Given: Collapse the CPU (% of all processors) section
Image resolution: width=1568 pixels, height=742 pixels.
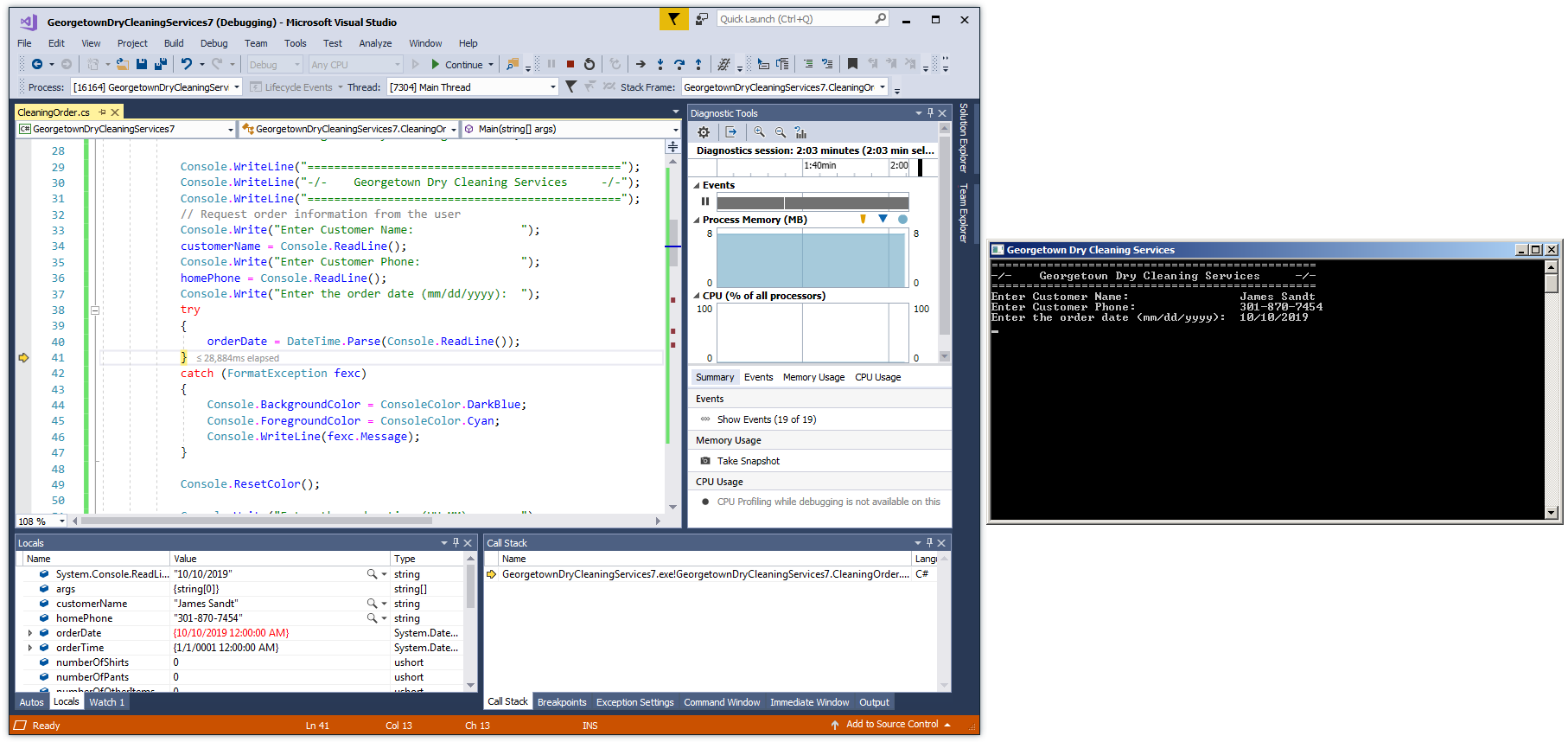Looking at the screenshot, I should [697, 296].
